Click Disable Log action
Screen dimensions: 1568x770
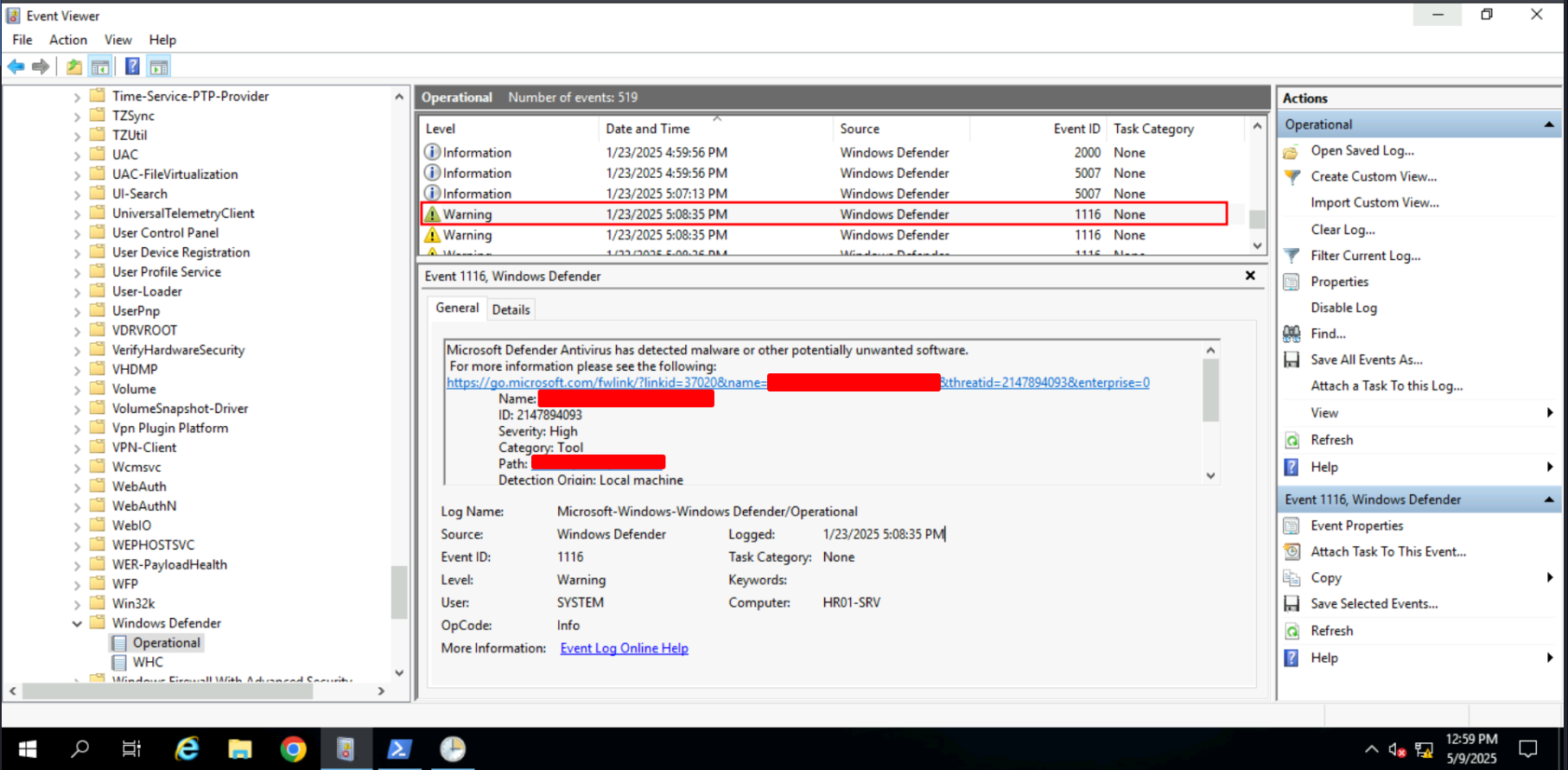point(1343,308)
